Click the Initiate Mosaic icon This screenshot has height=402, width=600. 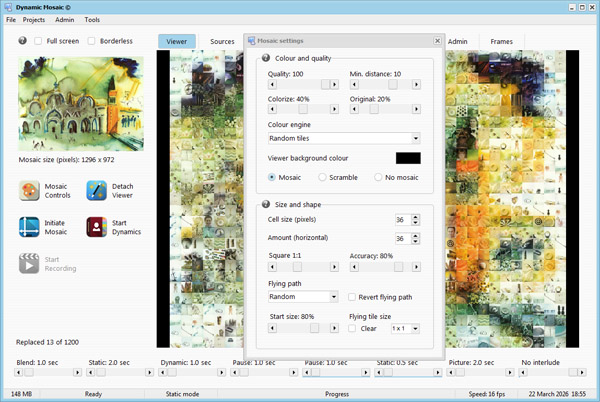click(29, 227)
